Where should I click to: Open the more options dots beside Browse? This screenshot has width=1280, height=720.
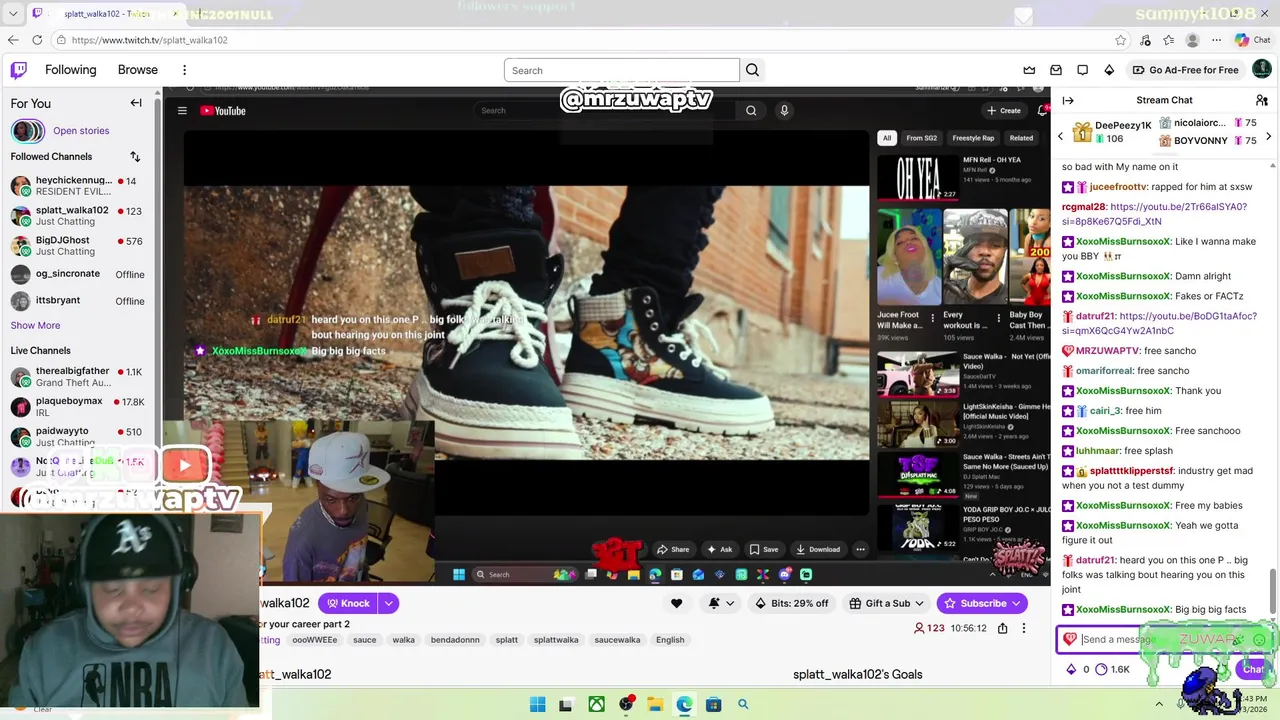pyautogui.click(x=184, y=70)
